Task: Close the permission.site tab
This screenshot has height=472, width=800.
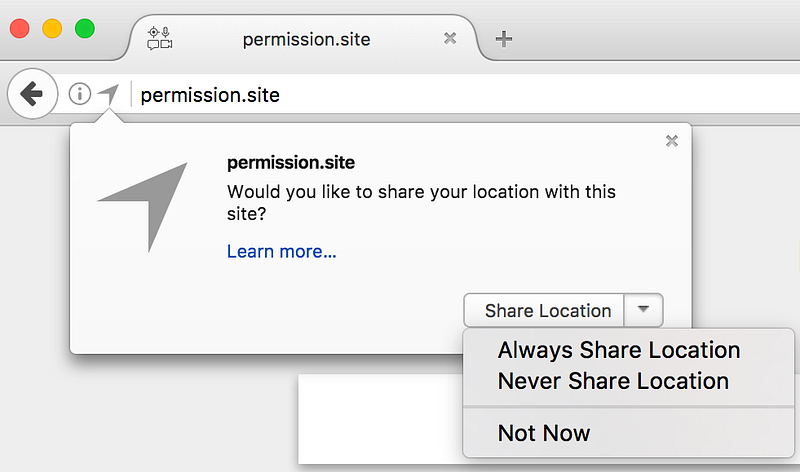Action: pos(449,38)
